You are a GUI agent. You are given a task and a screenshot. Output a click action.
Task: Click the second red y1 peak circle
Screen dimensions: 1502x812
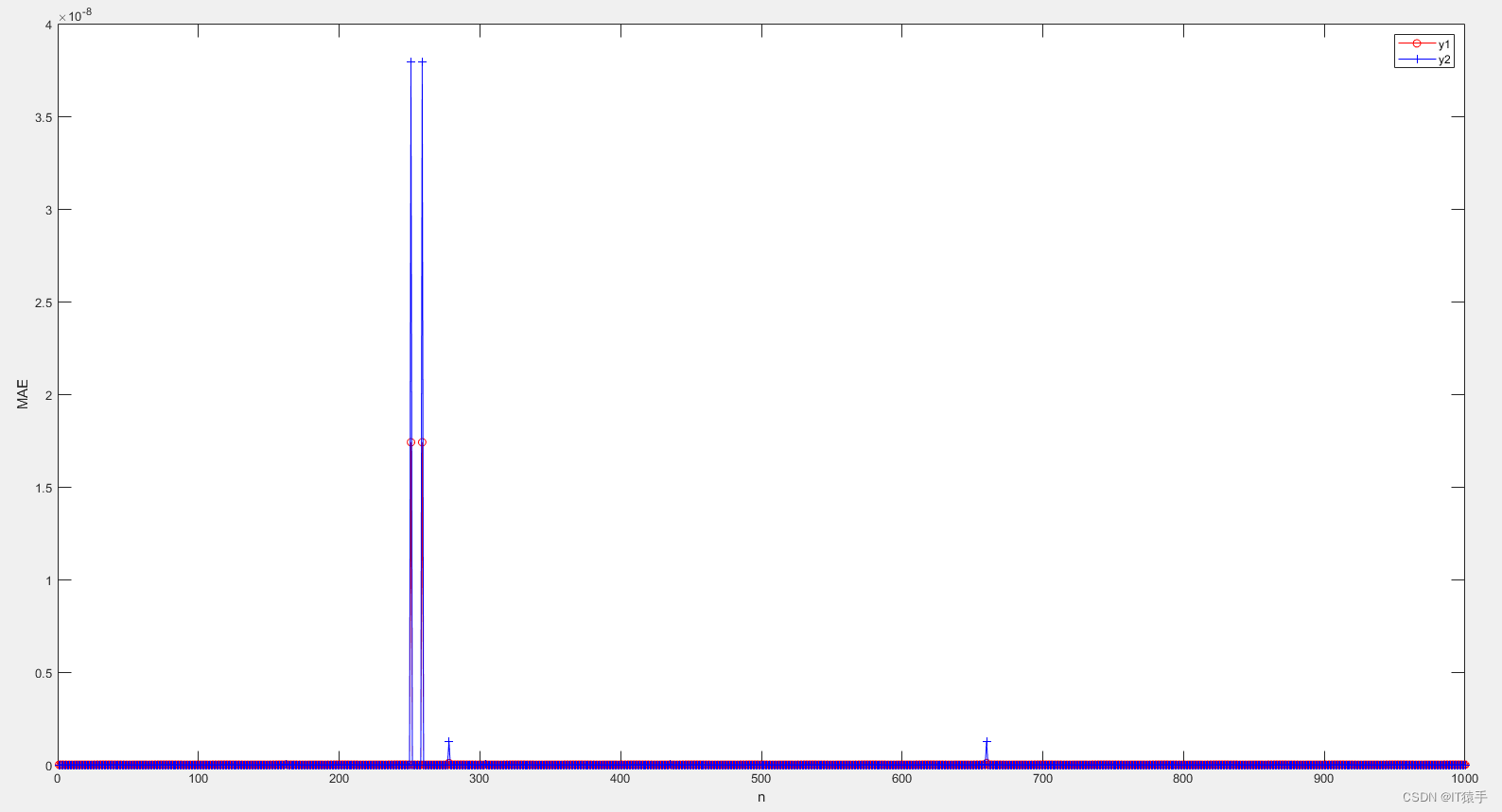pos(422,442)
